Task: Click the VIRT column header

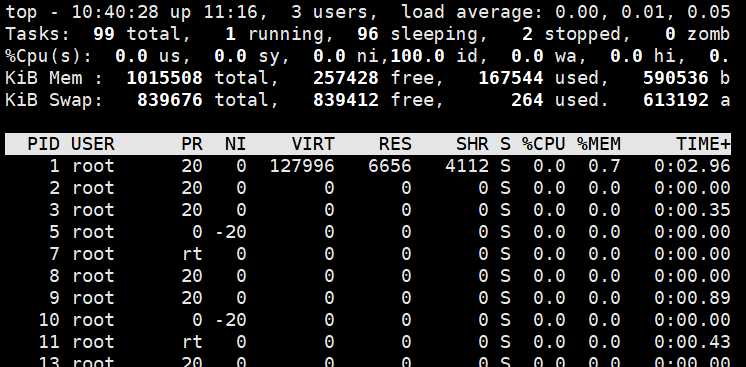Action: point(313,144)
